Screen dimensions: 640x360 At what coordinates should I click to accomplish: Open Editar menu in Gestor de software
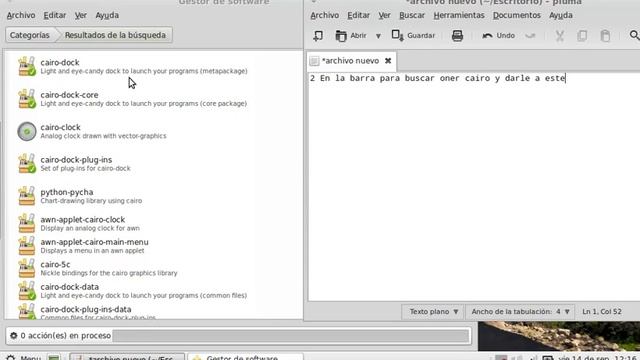point(55,15)
